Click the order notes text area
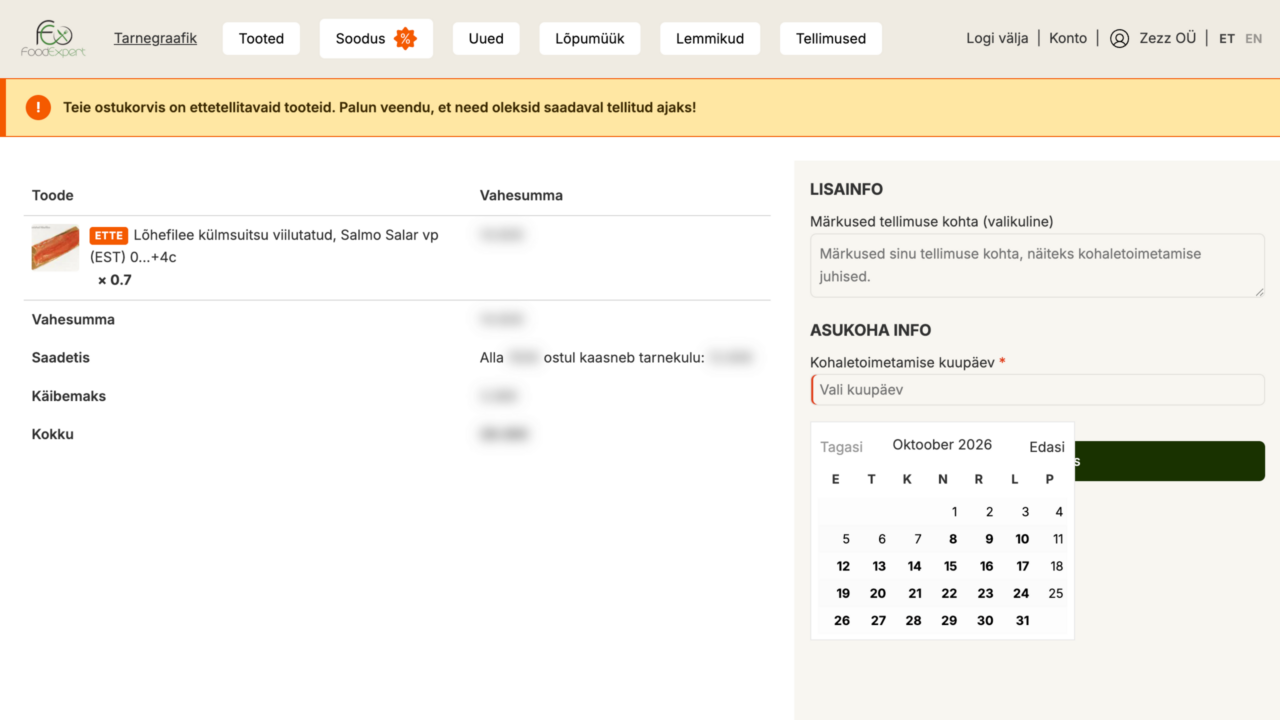 click(1037, 265)
